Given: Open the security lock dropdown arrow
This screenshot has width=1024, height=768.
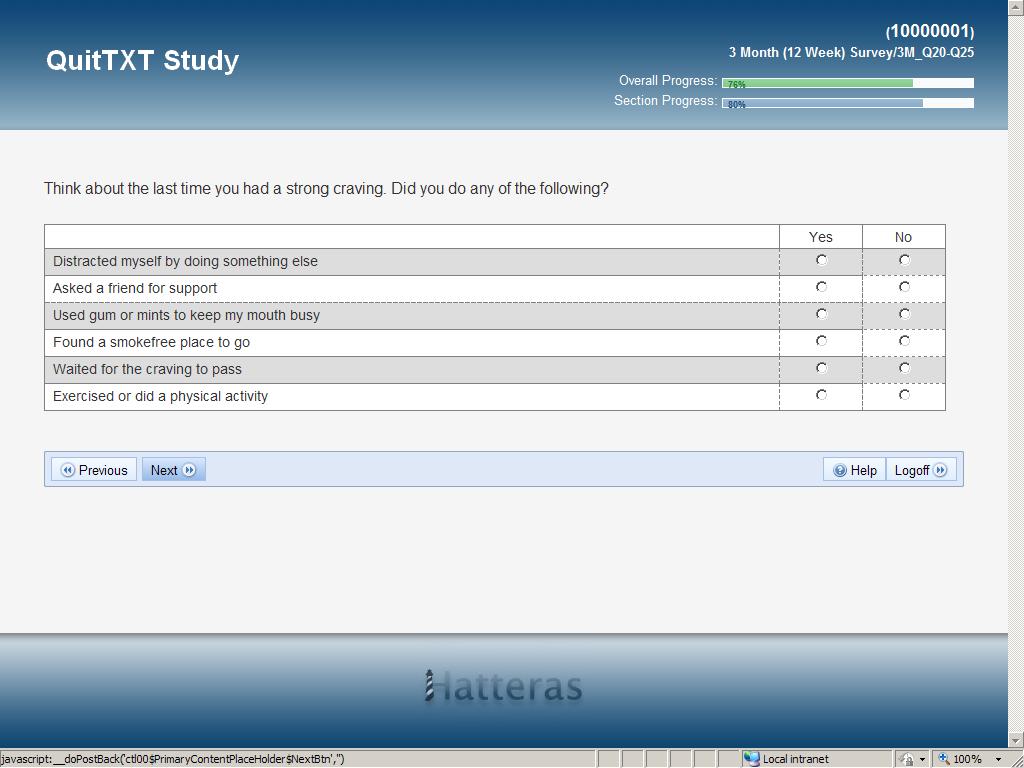Looking at the screenshot, I should [x=922, y=759].
